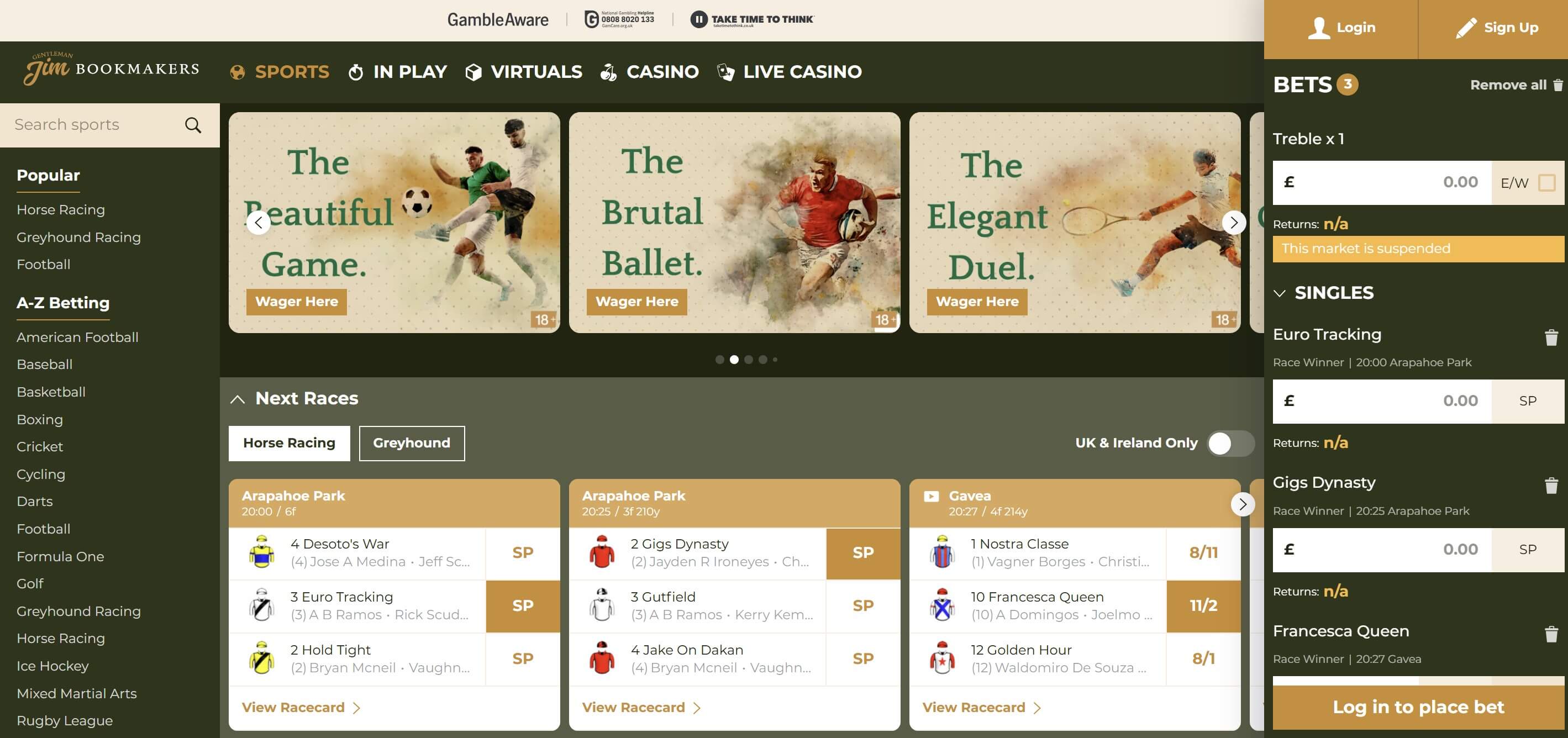1568x738 pixels.
Task: Delete the Francesca Queen bet with trash icon
Action: point(1551,634)
